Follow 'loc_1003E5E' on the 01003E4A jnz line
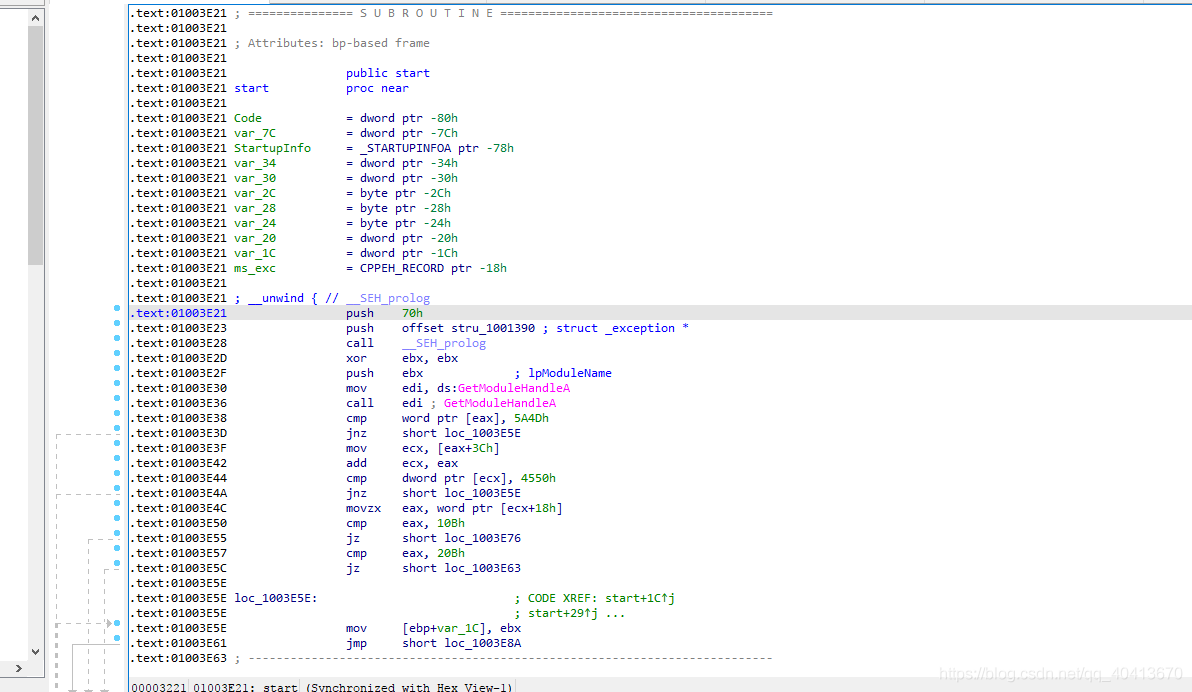 click(483, 494)
